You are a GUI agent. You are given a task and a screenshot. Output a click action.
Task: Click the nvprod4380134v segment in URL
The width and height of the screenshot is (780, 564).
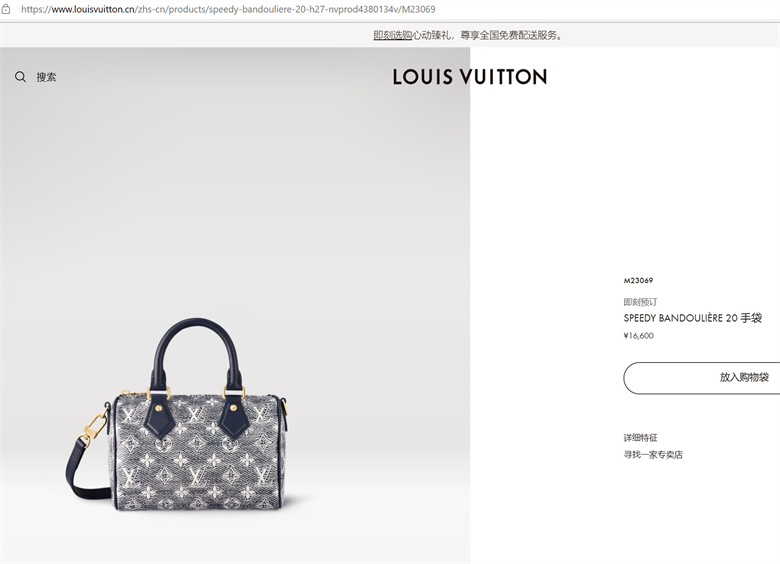point(364,9)
